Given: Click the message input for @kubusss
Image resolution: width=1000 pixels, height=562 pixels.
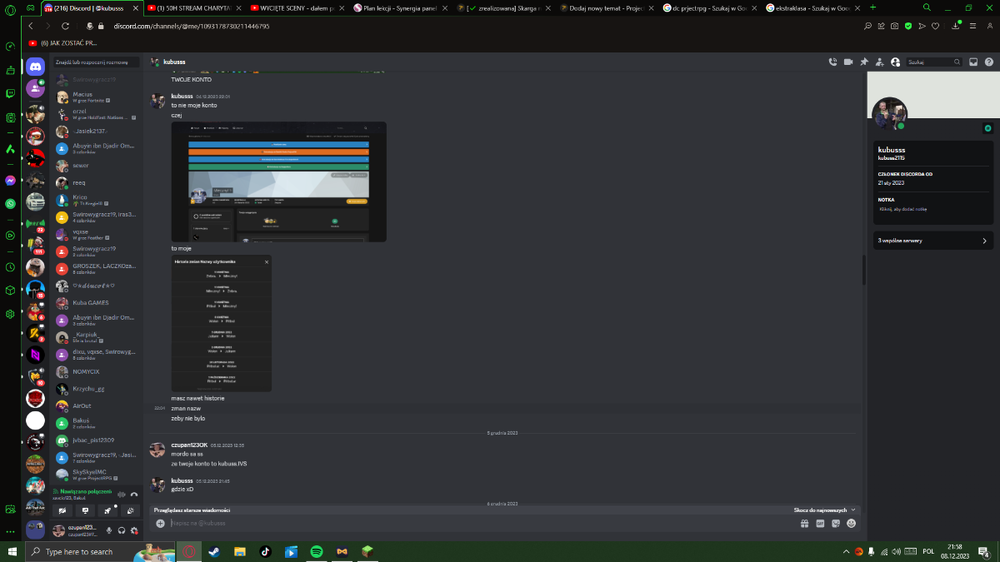Looking at the screenshot, I should pyautogui.click(x=482, y=523).
